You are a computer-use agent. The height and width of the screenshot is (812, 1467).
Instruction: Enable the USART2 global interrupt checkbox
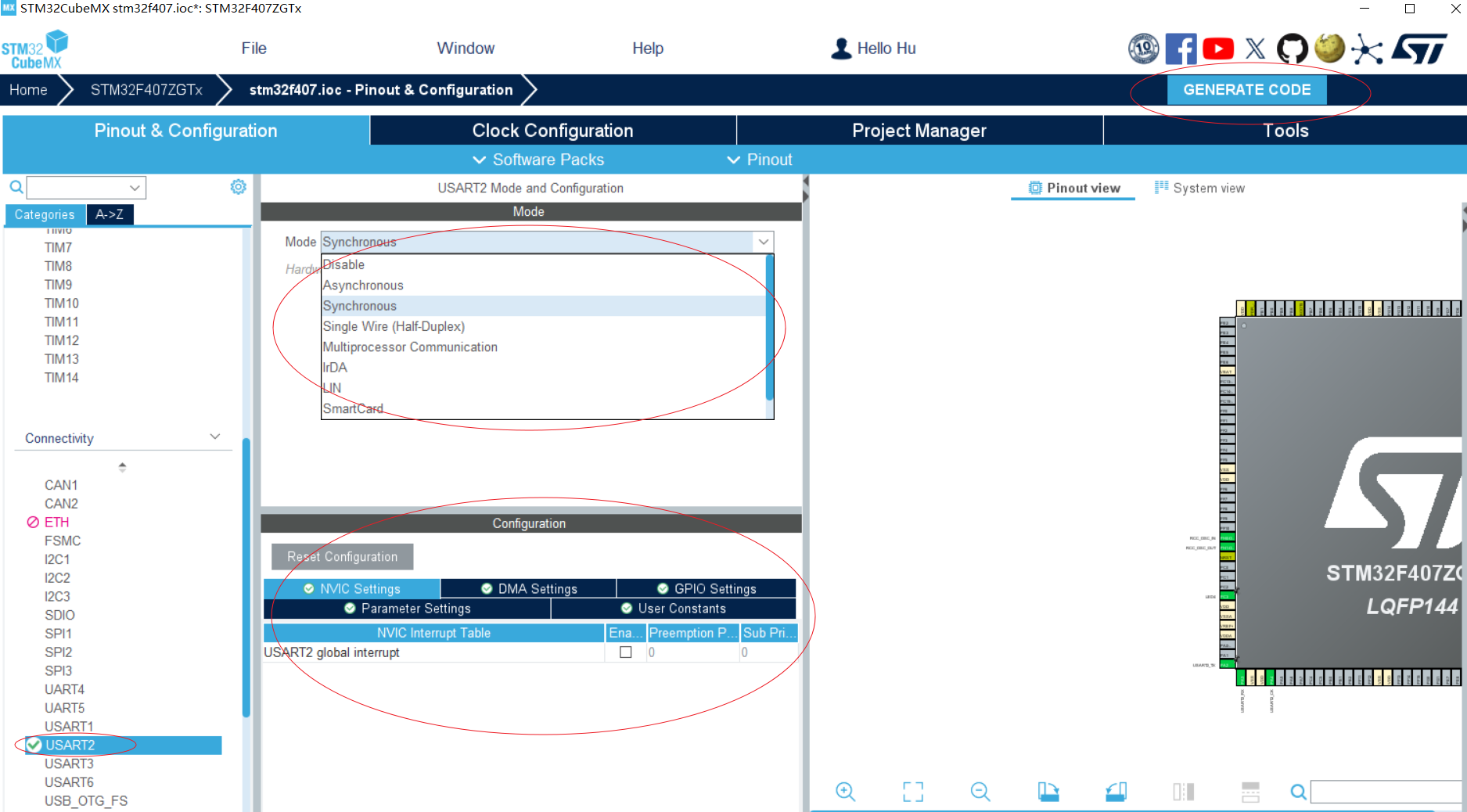tap(626, 652)
